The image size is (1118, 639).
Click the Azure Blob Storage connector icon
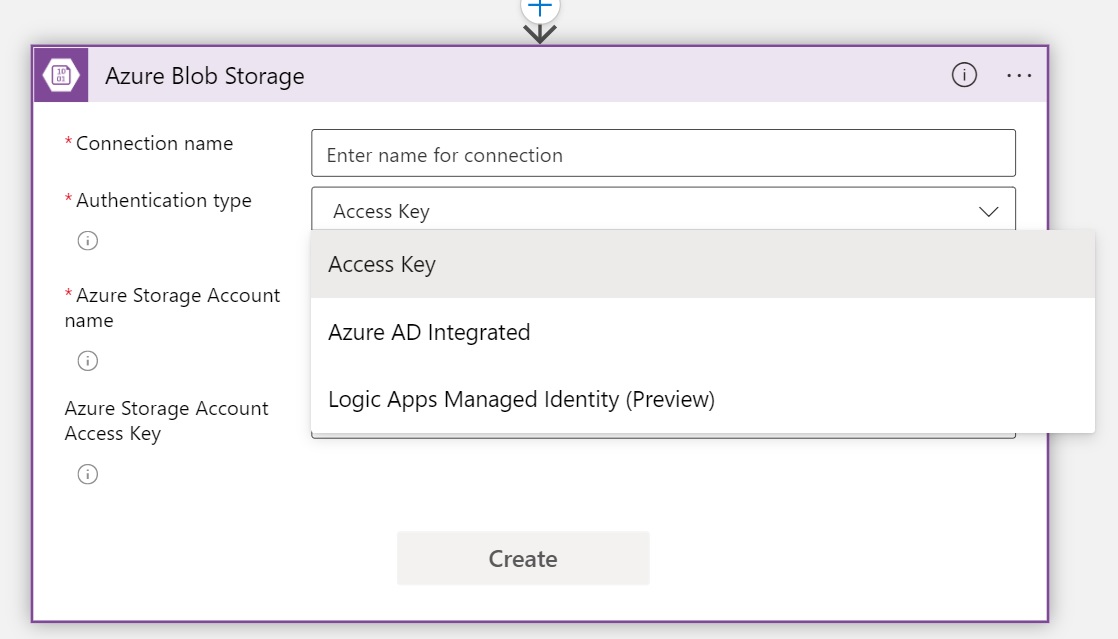[61, 75]
